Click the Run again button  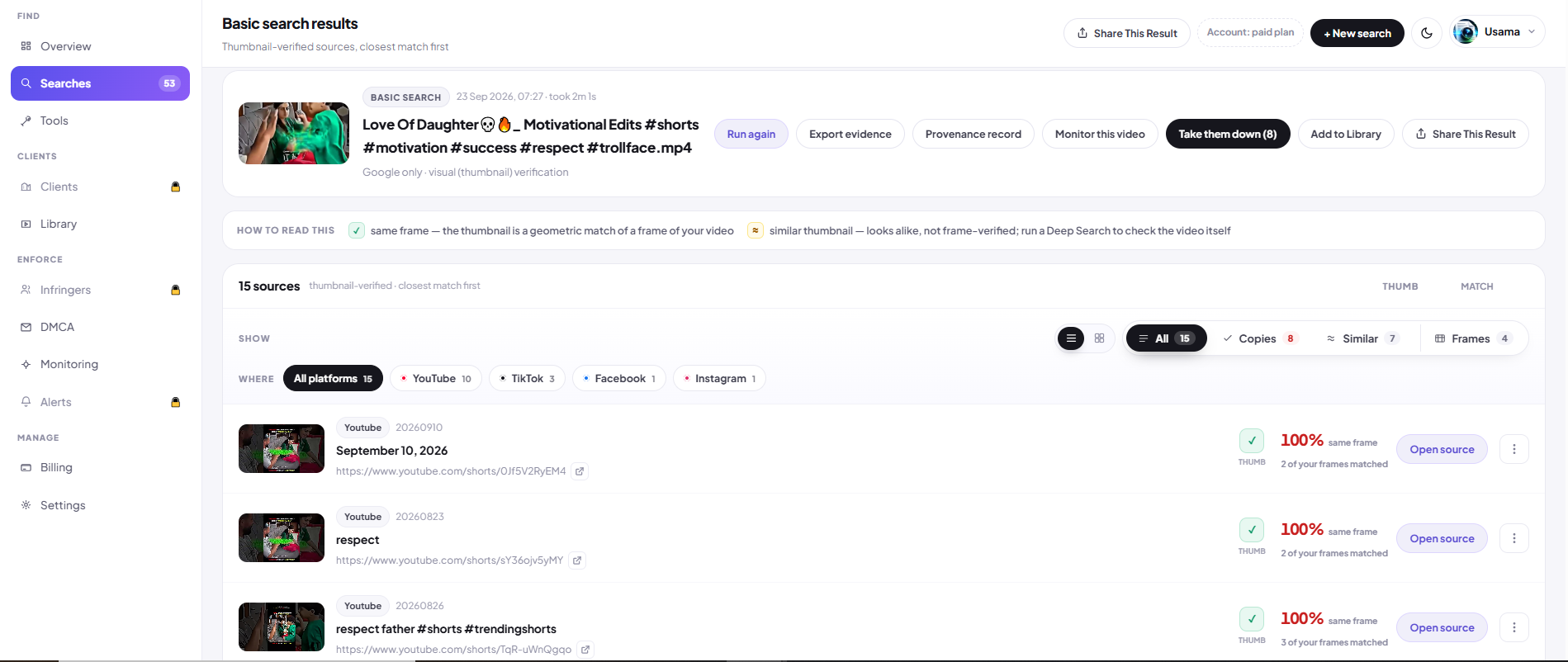[x=751, y=134]
